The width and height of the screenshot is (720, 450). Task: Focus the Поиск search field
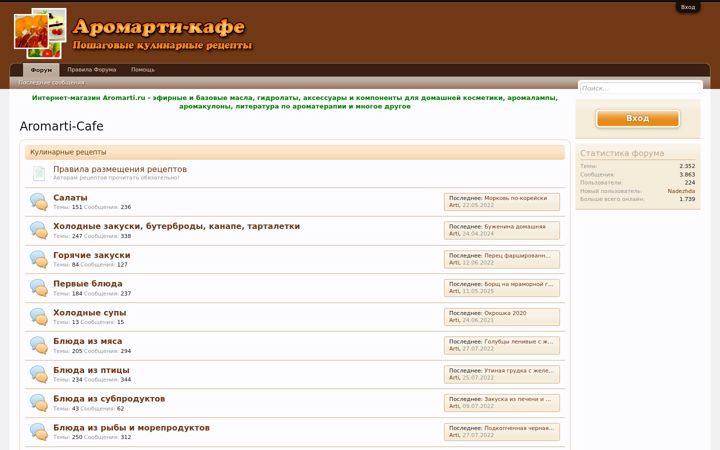(x=641, y=88)
